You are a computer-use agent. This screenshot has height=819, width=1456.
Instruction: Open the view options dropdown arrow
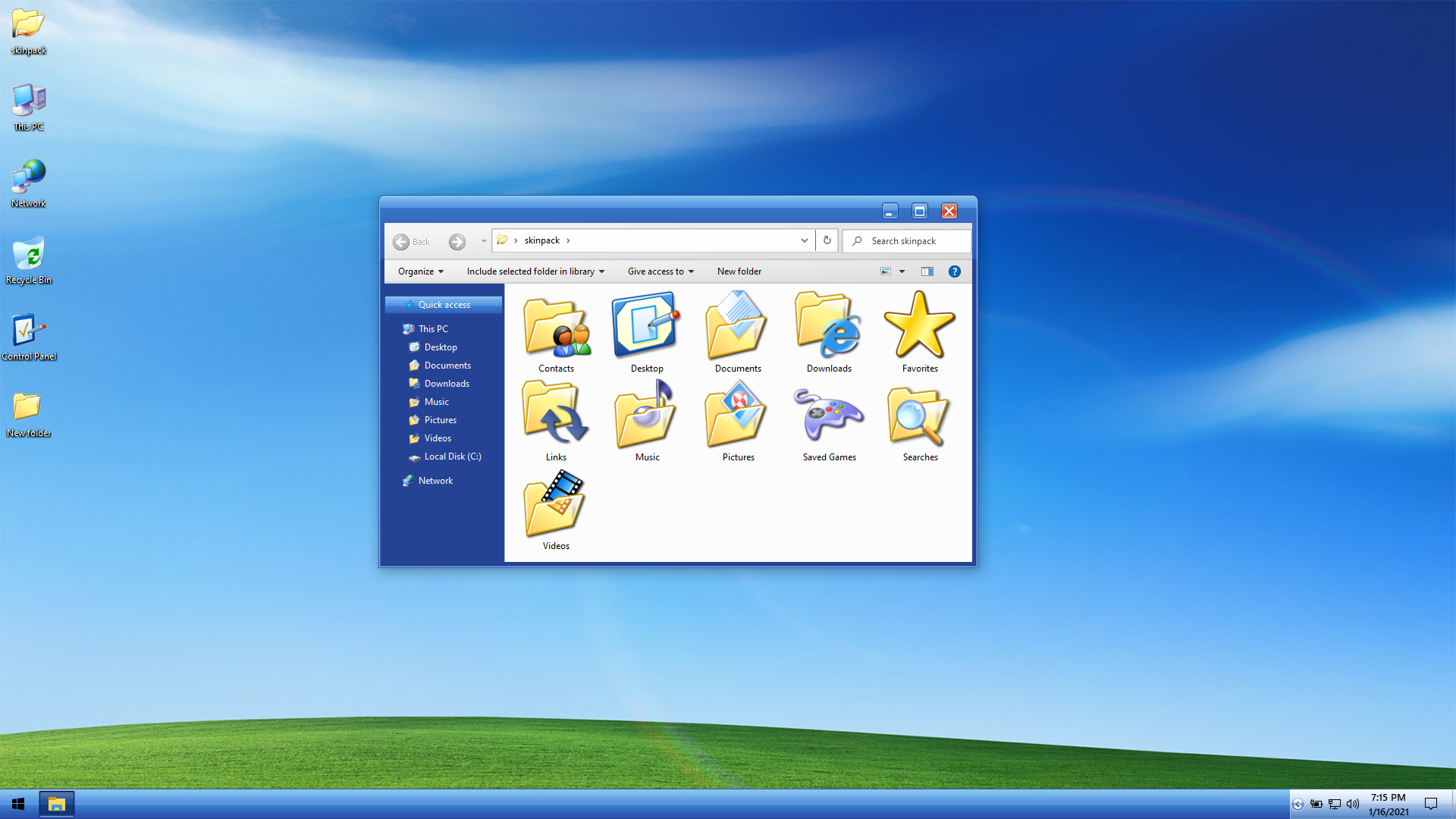902,271
